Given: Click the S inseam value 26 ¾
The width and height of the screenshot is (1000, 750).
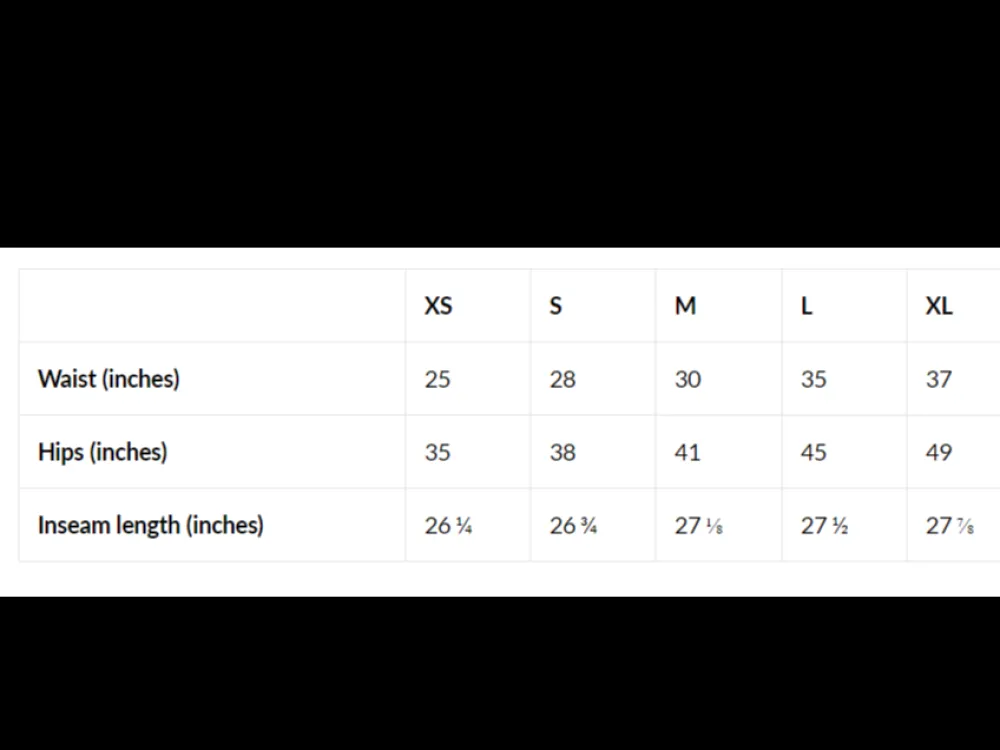Looking at the screenshot, I should coord(573,526).
